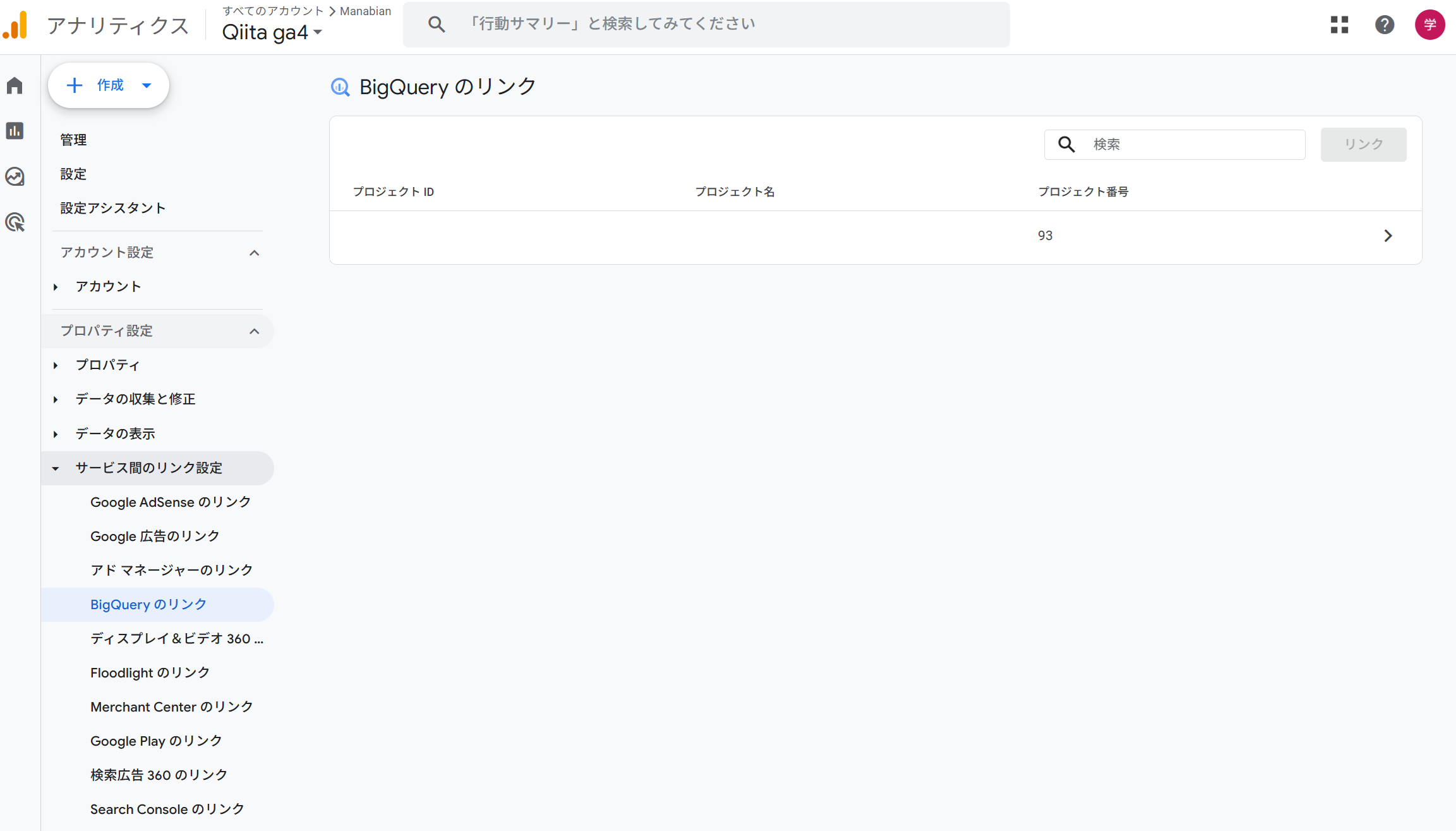1456x831 pixels.
Task: Open 設定アシスタント
Action: tap(112, 207)
